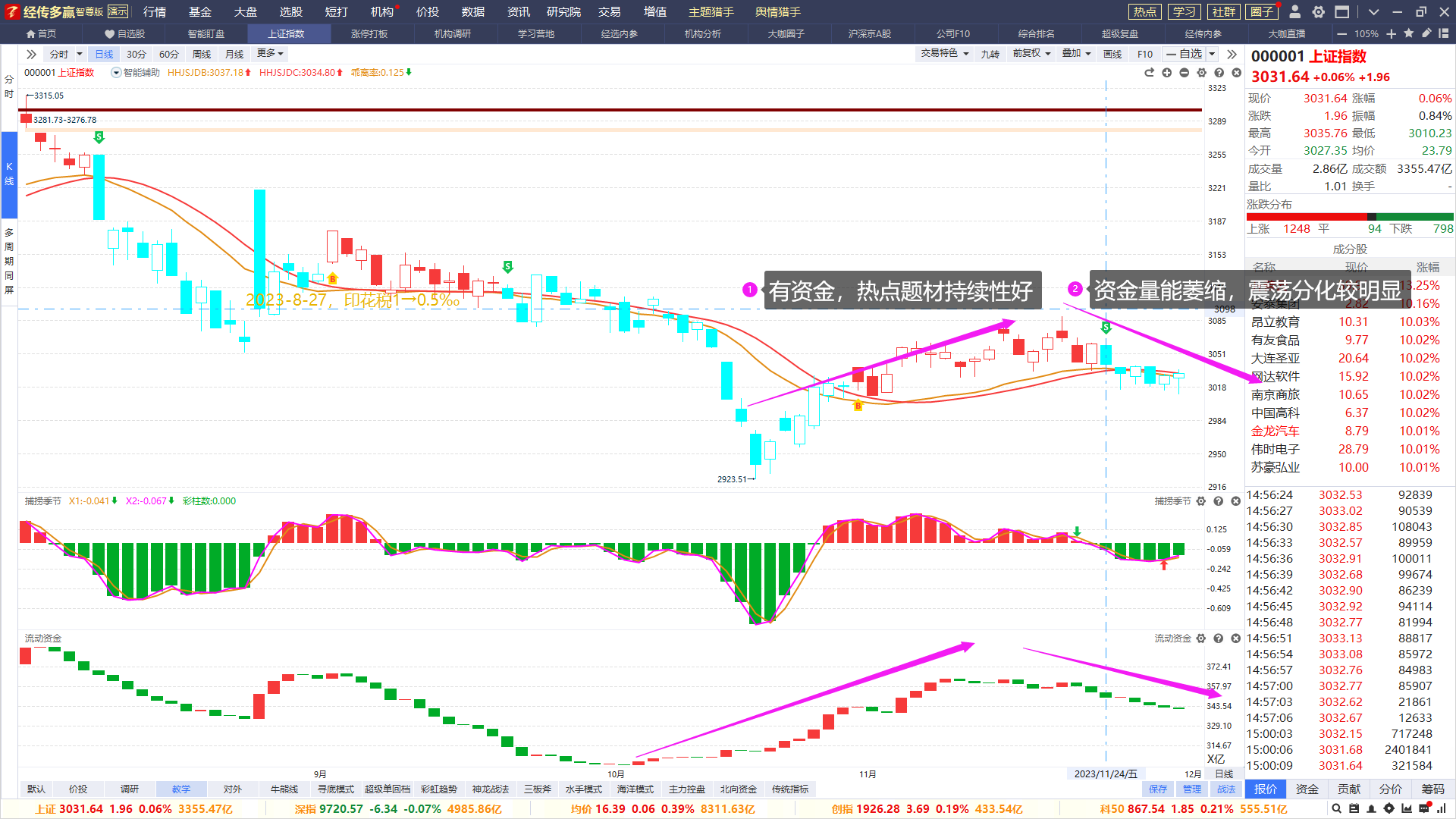Click the 保存 button
Image resolution: width=1456 pixels, height=819 pixels.
tap(1158, 789)
